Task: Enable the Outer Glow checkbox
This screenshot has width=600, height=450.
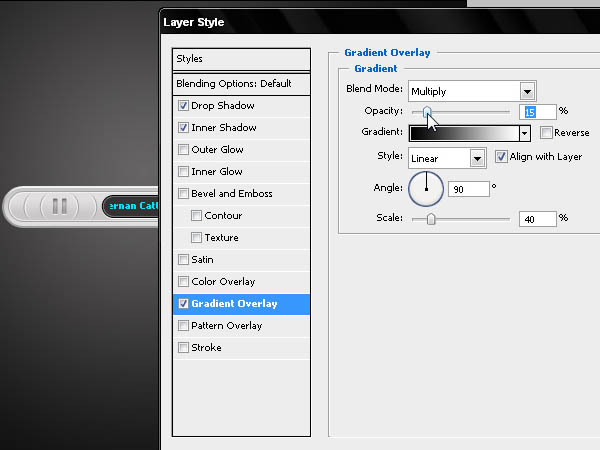Action: 183,150
